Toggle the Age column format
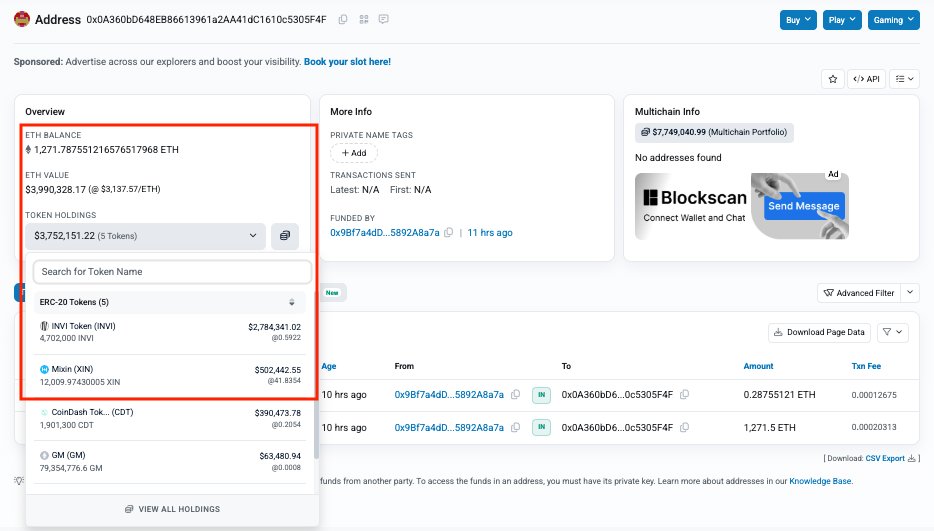The width and height of the screenshot is (934, 531). 329,367
